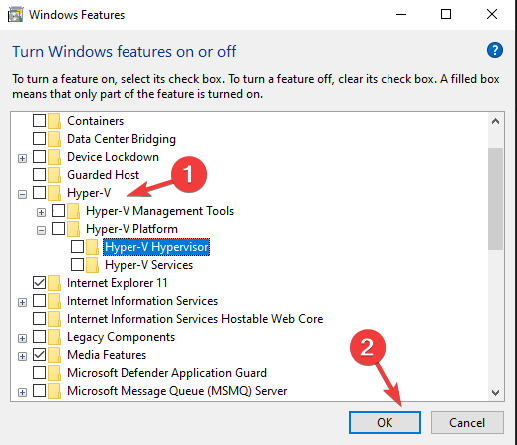
Task: Expand the Device Lockdown node
Action: click(22, 158)
